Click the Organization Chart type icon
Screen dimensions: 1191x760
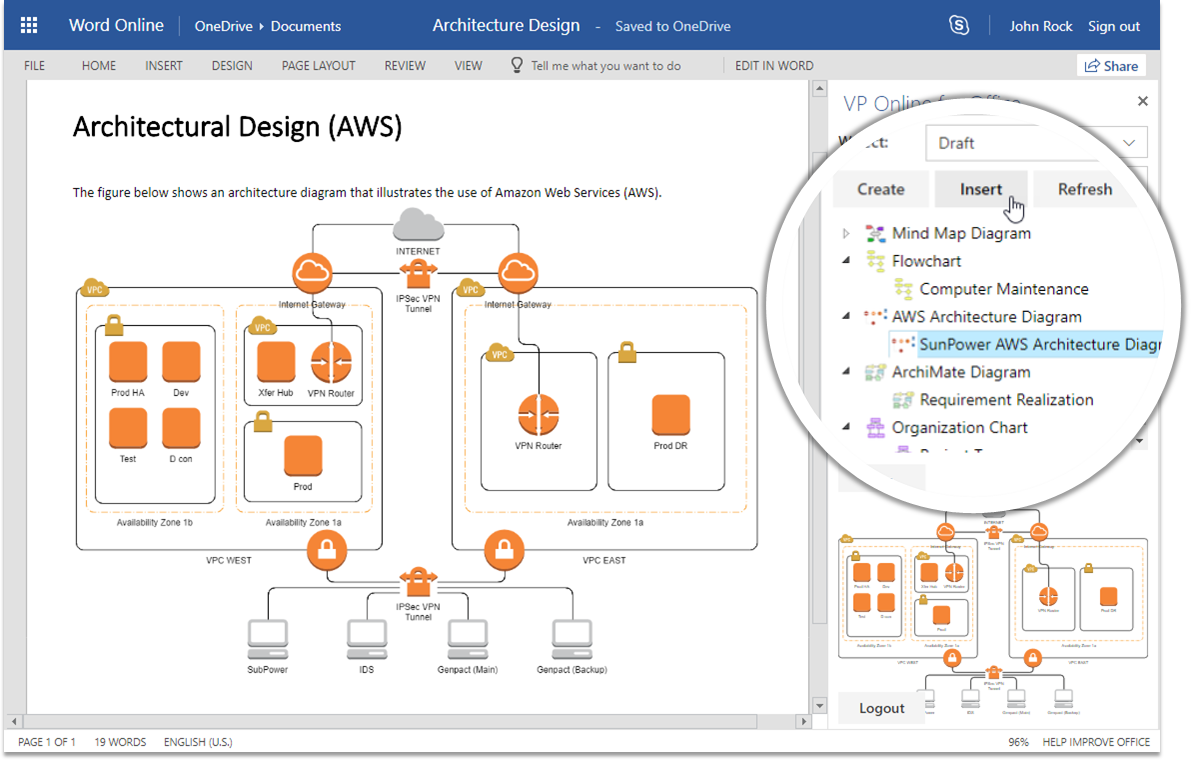[875, 427]
